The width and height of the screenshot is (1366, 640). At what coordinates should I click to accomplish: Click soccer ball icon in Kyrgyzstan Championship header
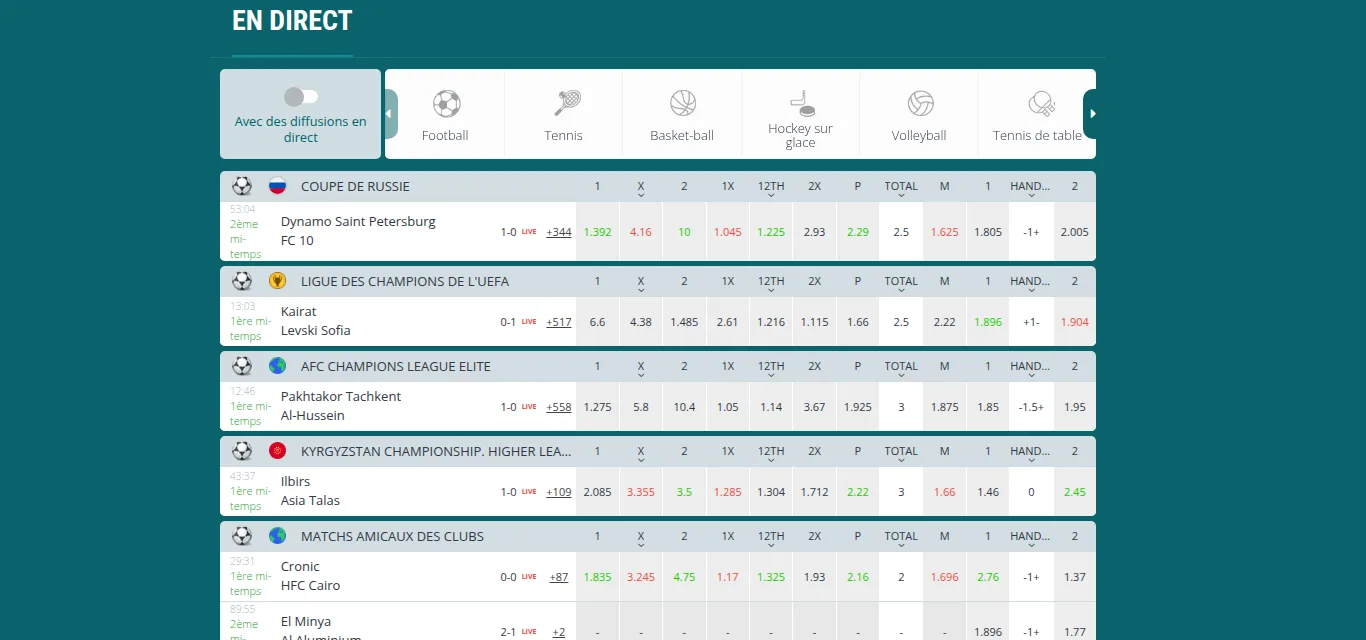[x=242, y=451]
